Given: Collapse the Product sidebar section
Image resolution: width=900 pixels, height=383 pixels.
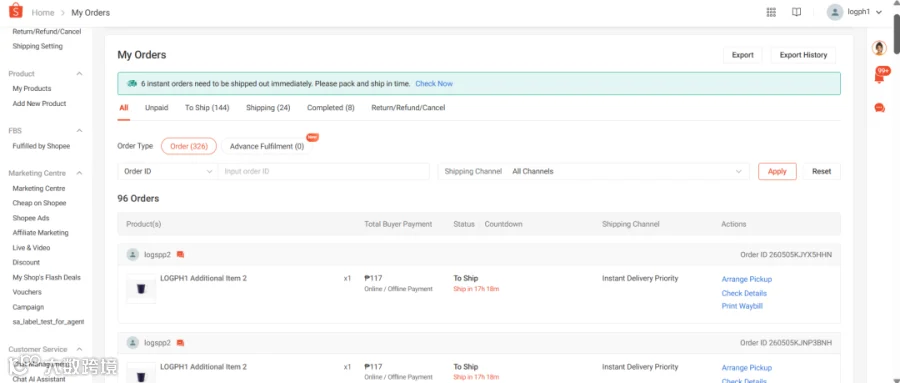Looking at the screenshot, I should pyautogui.click(x=79, y=73).
